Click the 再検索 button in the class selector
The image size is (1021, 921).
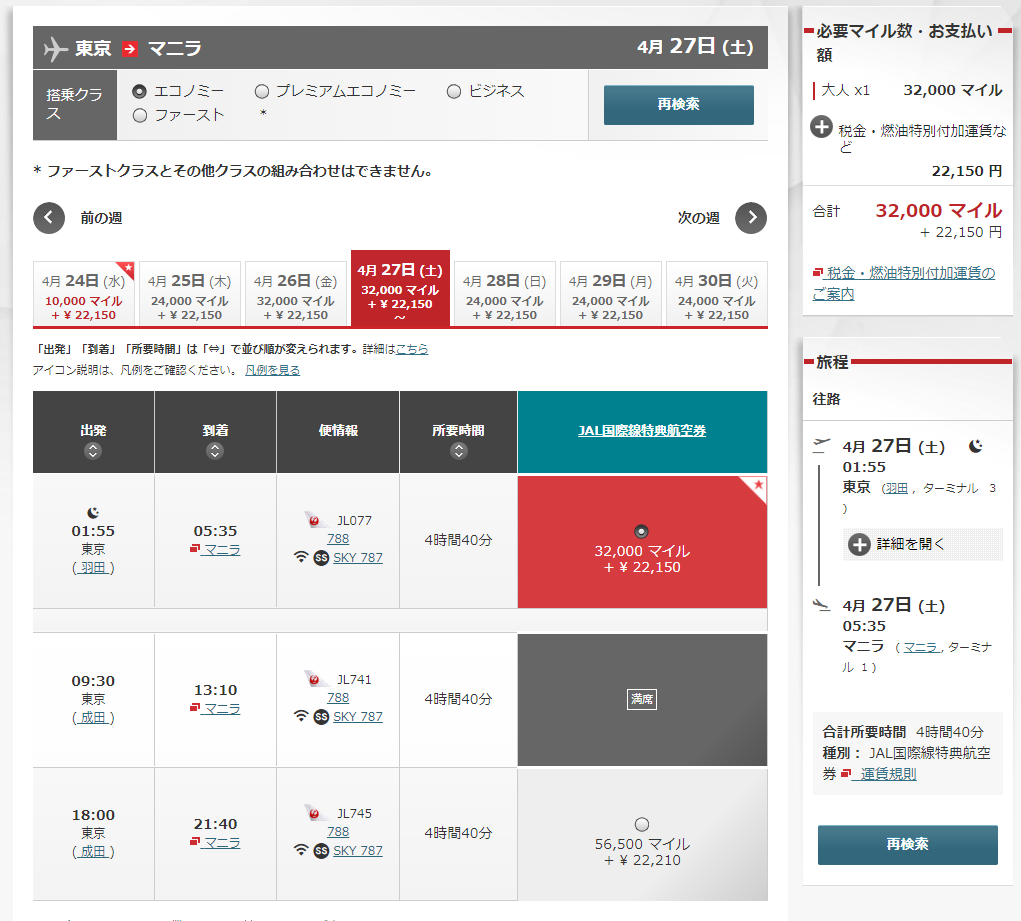tap(678, 105)
